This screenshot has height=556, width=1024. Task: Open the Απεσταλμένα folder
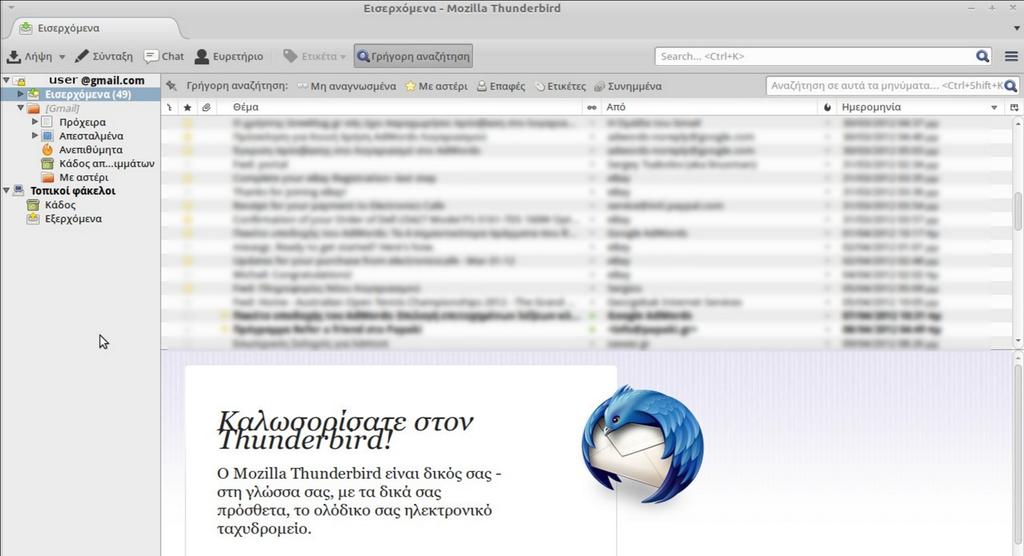point(91,136)
